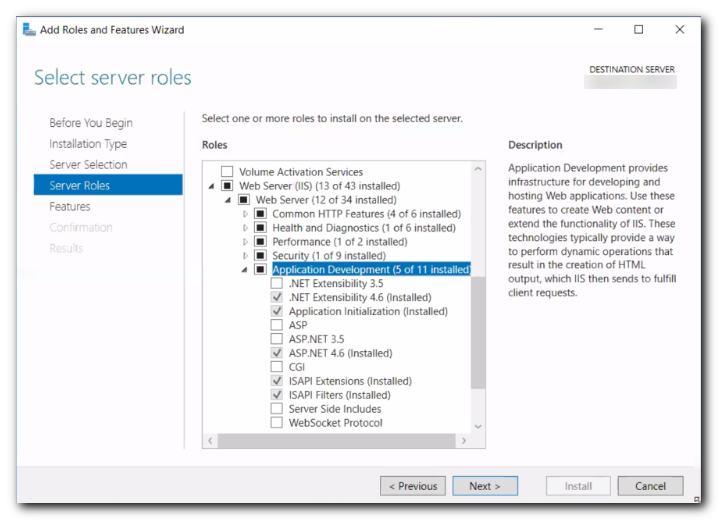
Task: Click the Next button
Action: (485, 486)
